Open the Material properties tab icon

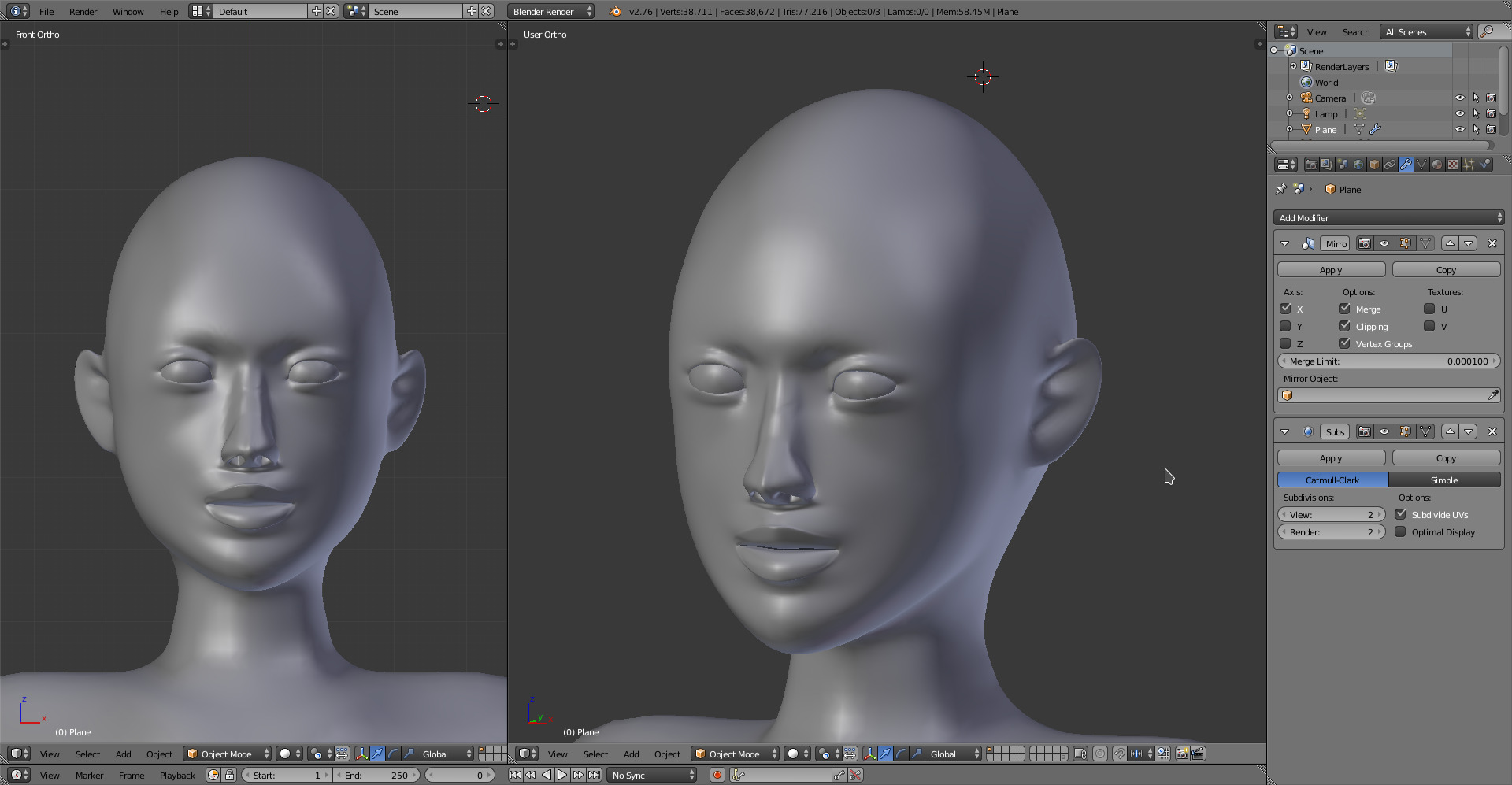(1437, 165)
